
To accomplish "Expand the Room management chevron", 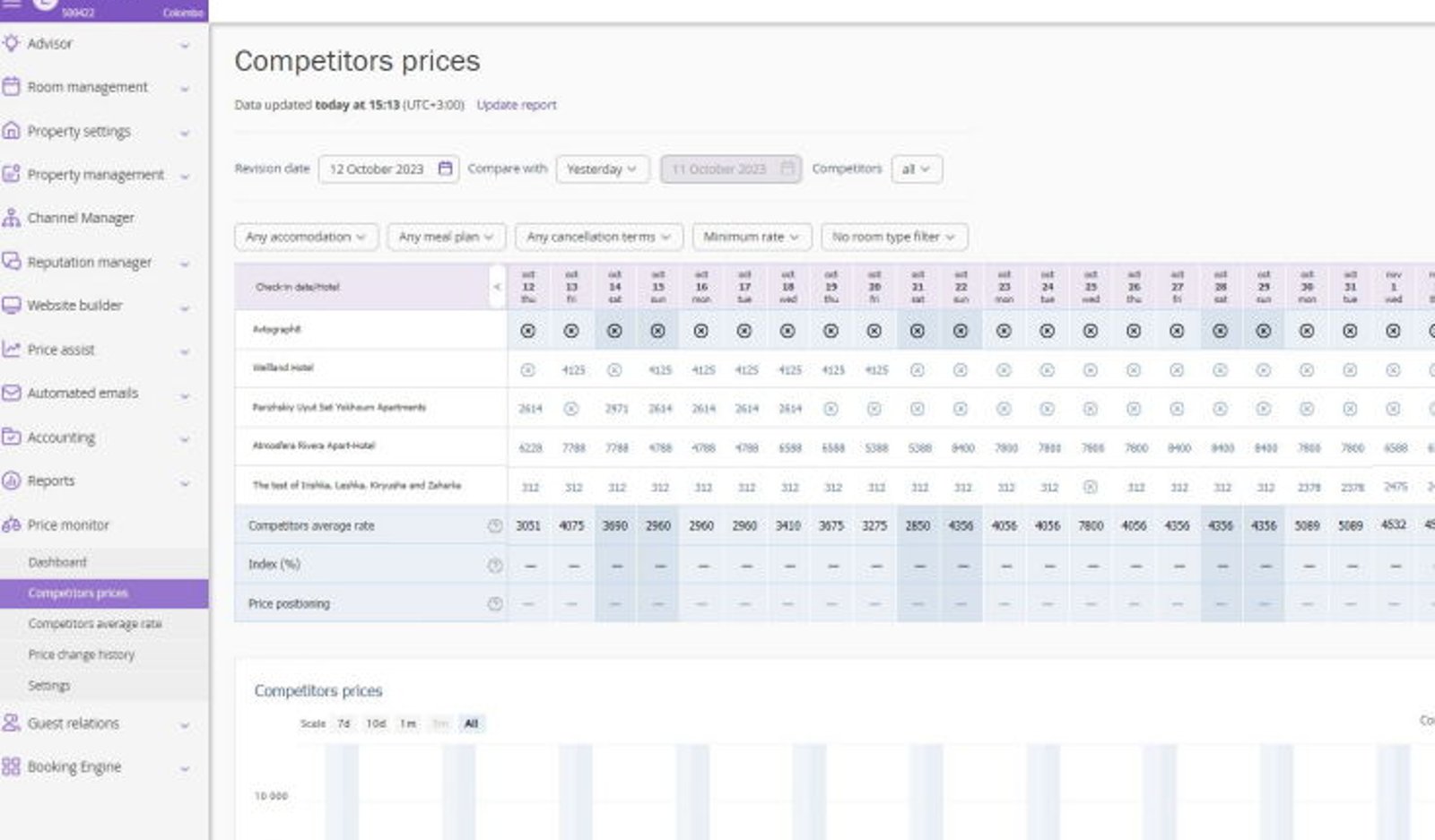I will tap(185, 89).
